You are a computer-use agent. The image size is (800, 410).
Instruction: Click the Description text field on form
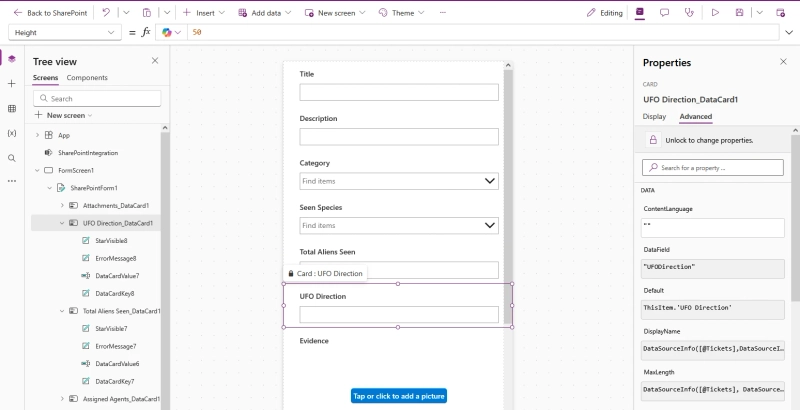[399, 137]
